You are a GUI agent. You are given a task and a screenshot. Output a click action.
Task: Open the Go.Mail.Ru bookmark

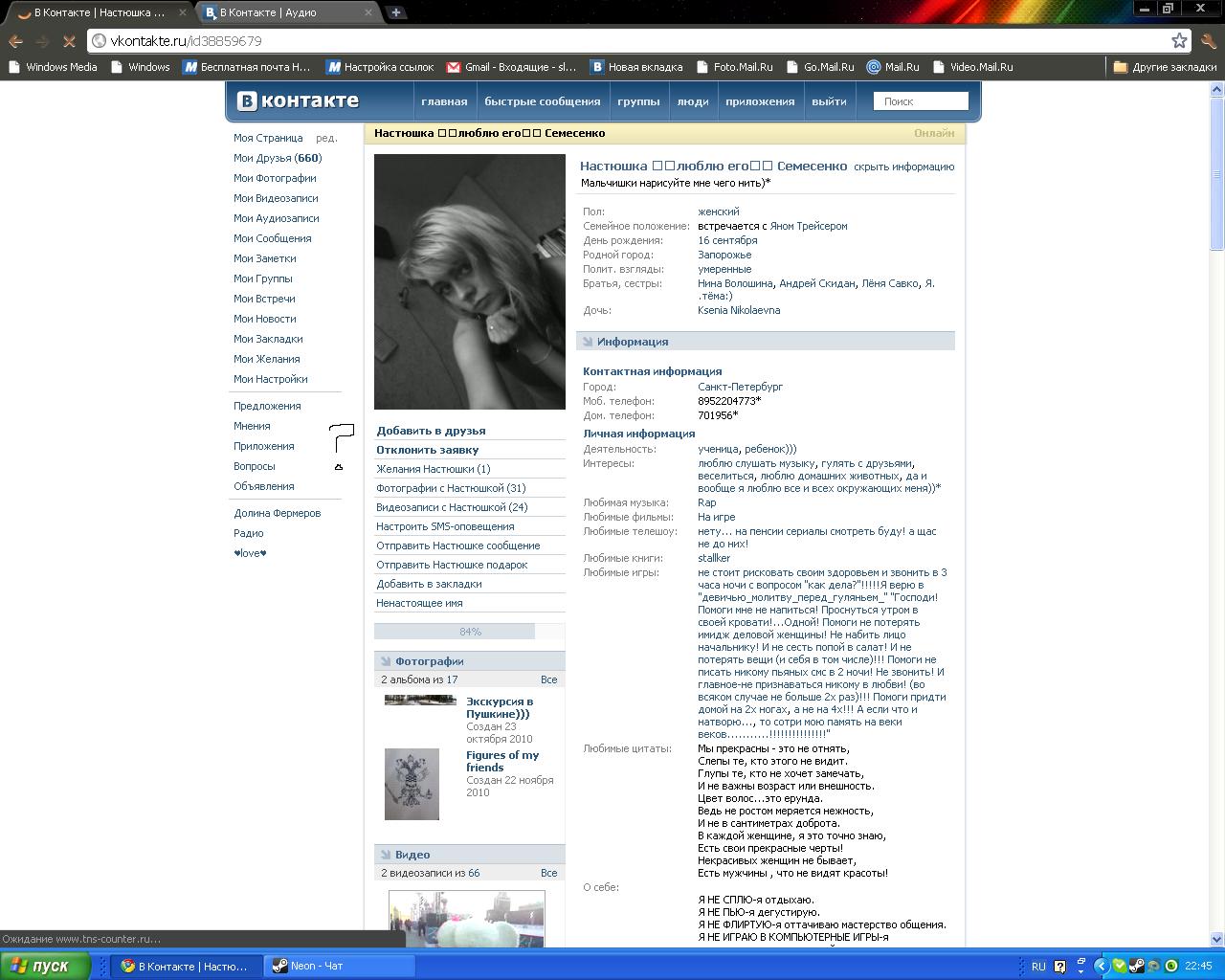(820, 67)
